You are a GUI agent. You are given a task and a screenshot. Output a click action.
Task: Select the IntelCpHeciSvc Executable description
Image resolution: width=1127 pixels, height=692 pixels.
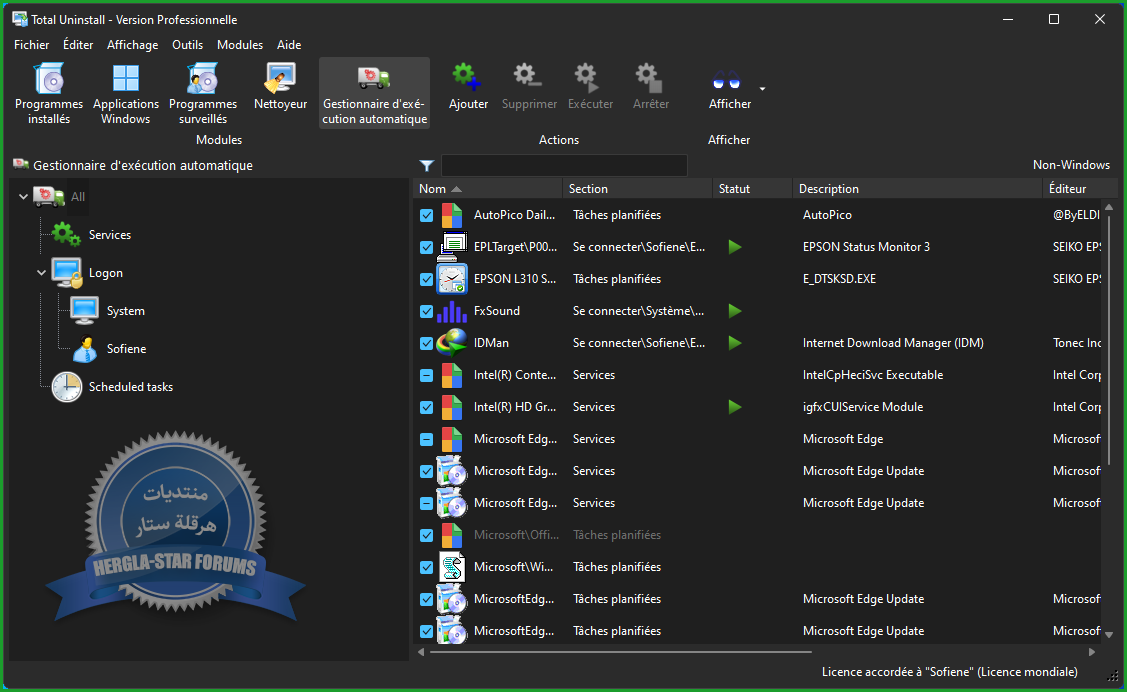click(x=873, y=374)
